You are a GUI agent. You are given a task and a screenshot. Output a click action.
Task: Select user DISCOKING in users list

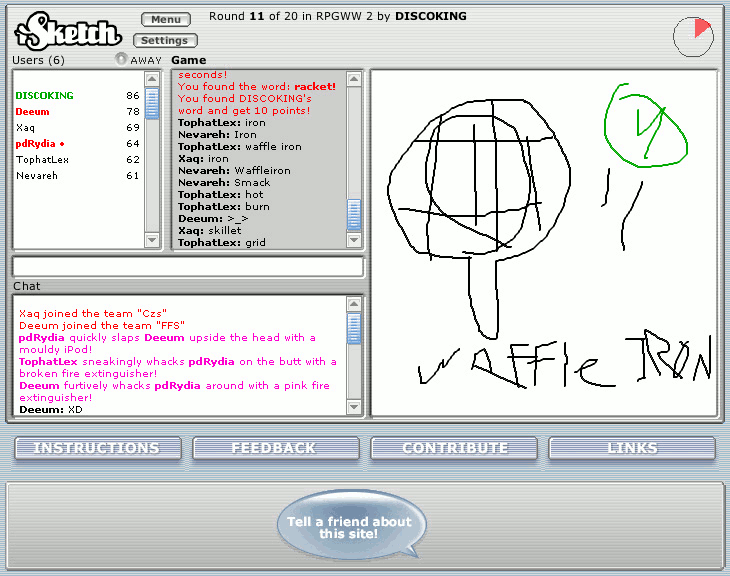[45, 96]
